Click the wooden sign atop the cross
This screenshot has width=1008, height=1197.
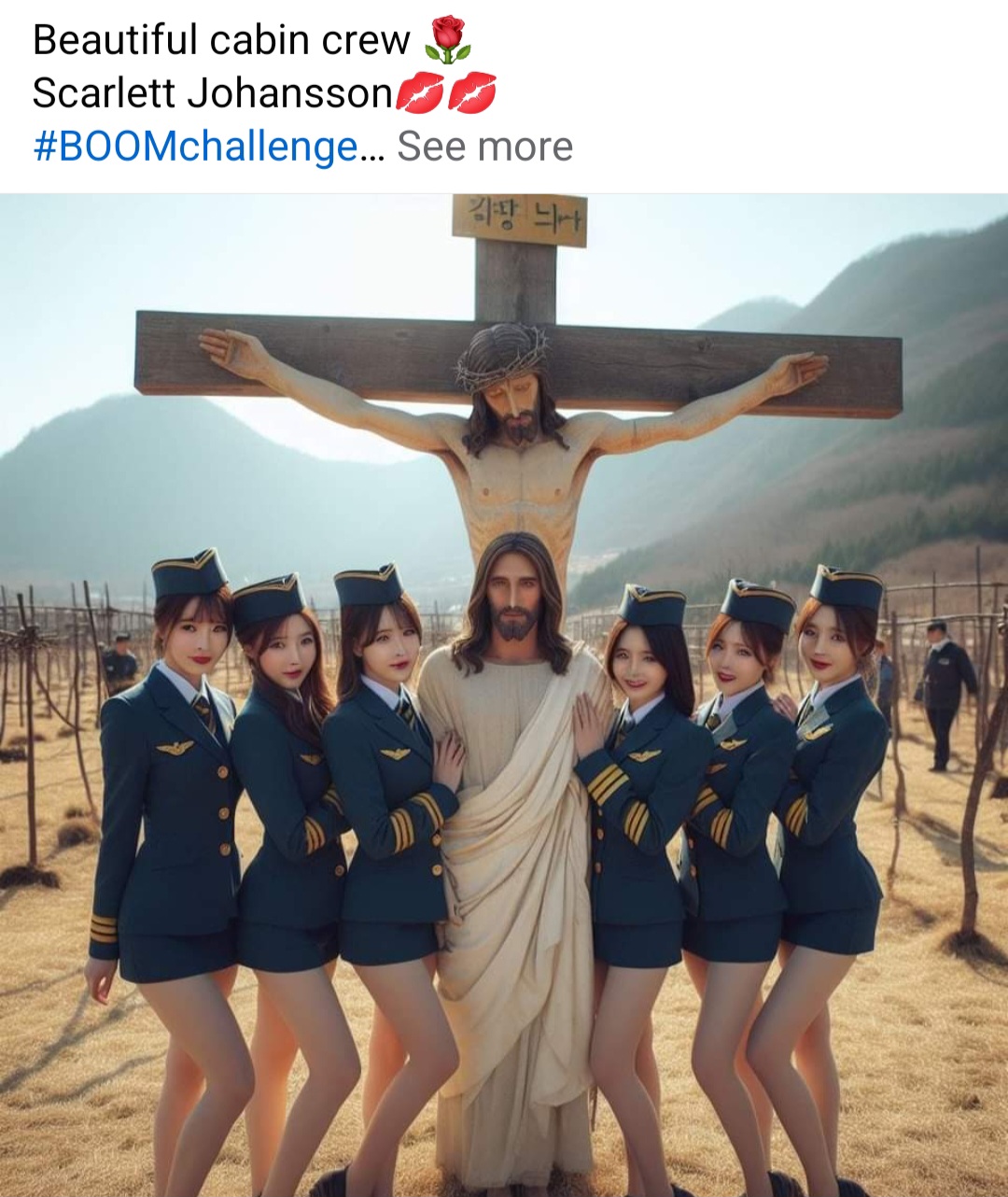[520, 220]
